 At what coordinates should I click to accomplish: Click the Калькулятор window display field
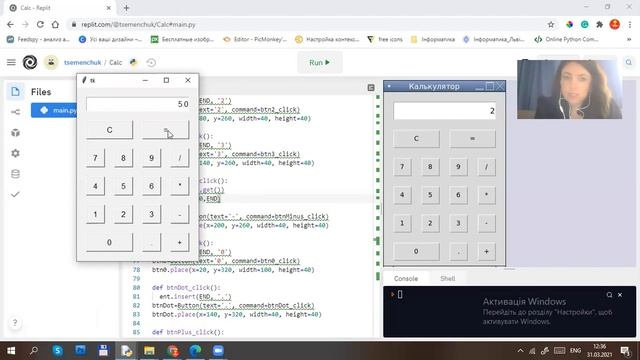pyautogui.click(x=444, y=111)
